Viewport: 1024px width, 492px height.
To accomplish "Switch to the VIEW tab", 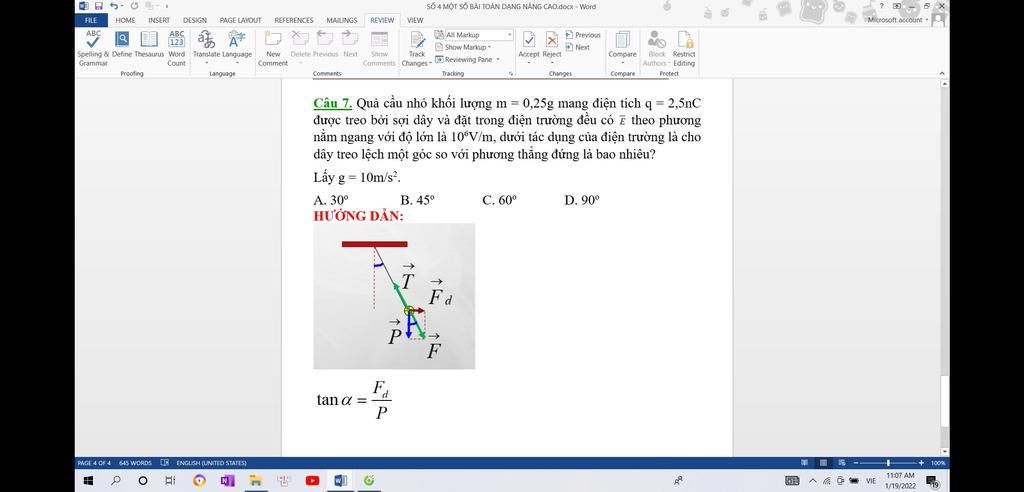I will point(415,20).
